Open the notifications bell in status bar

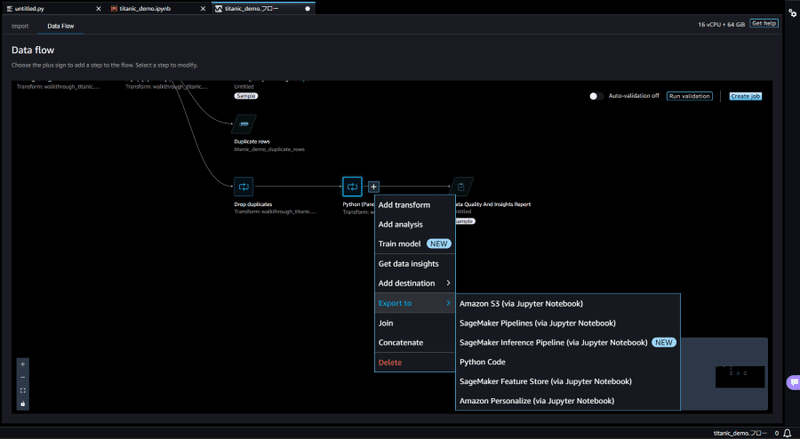coord(787,433)
